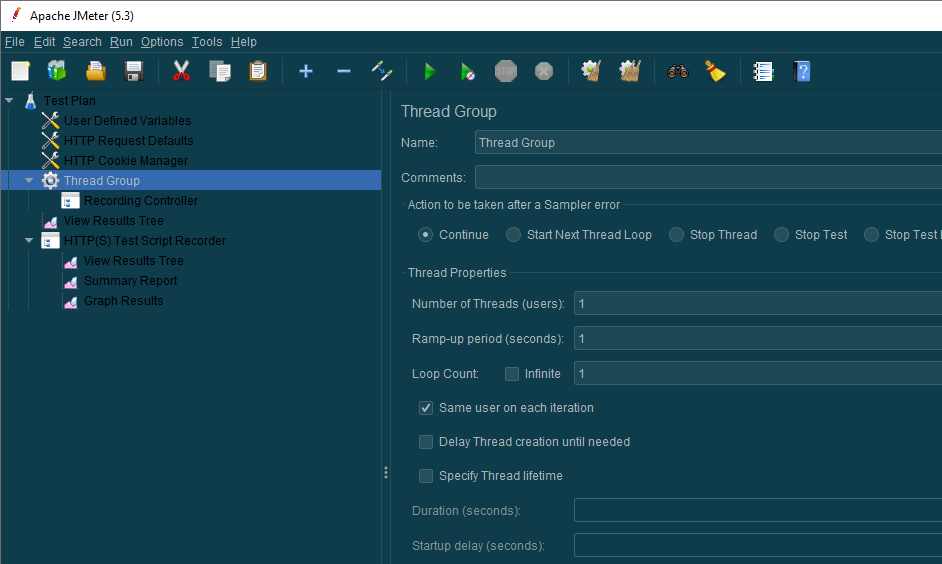
Task: Open the Function Helper list icon
Action: (763, 71)
